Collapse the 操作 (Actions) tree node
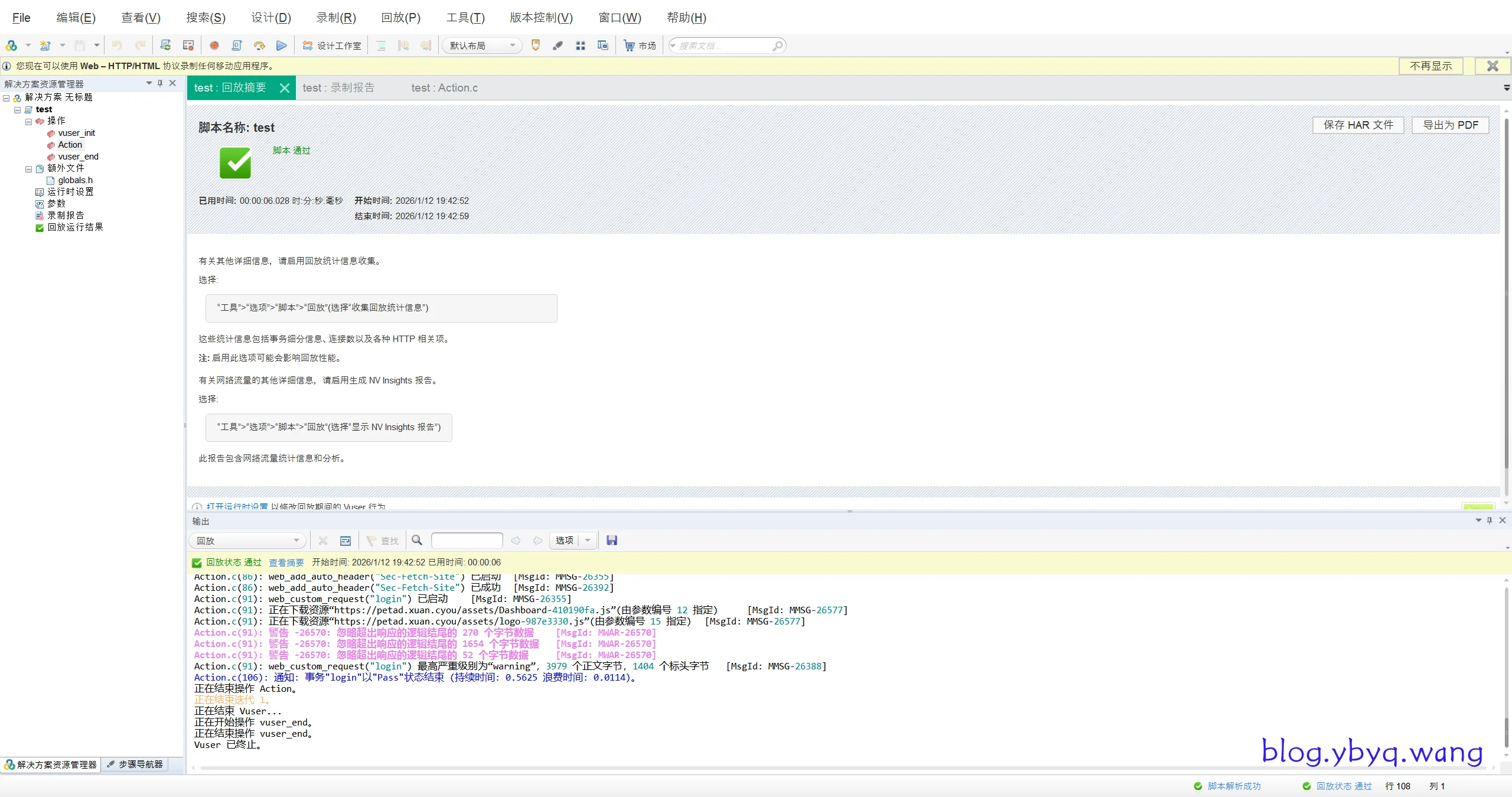 click(x=28, y=122)
